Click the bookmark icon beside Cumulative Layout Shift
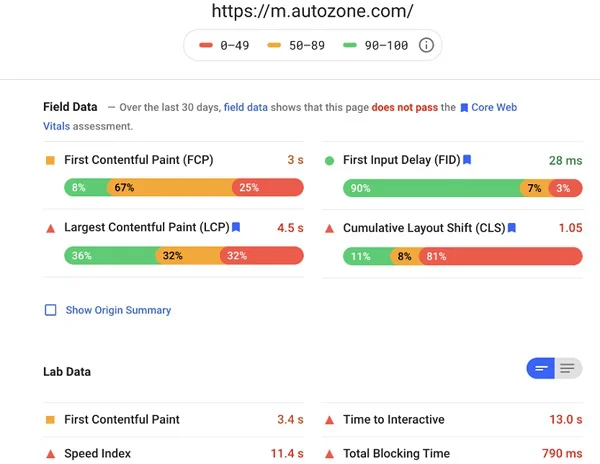This screenshot has width=600, height=464. click(511, 228)
